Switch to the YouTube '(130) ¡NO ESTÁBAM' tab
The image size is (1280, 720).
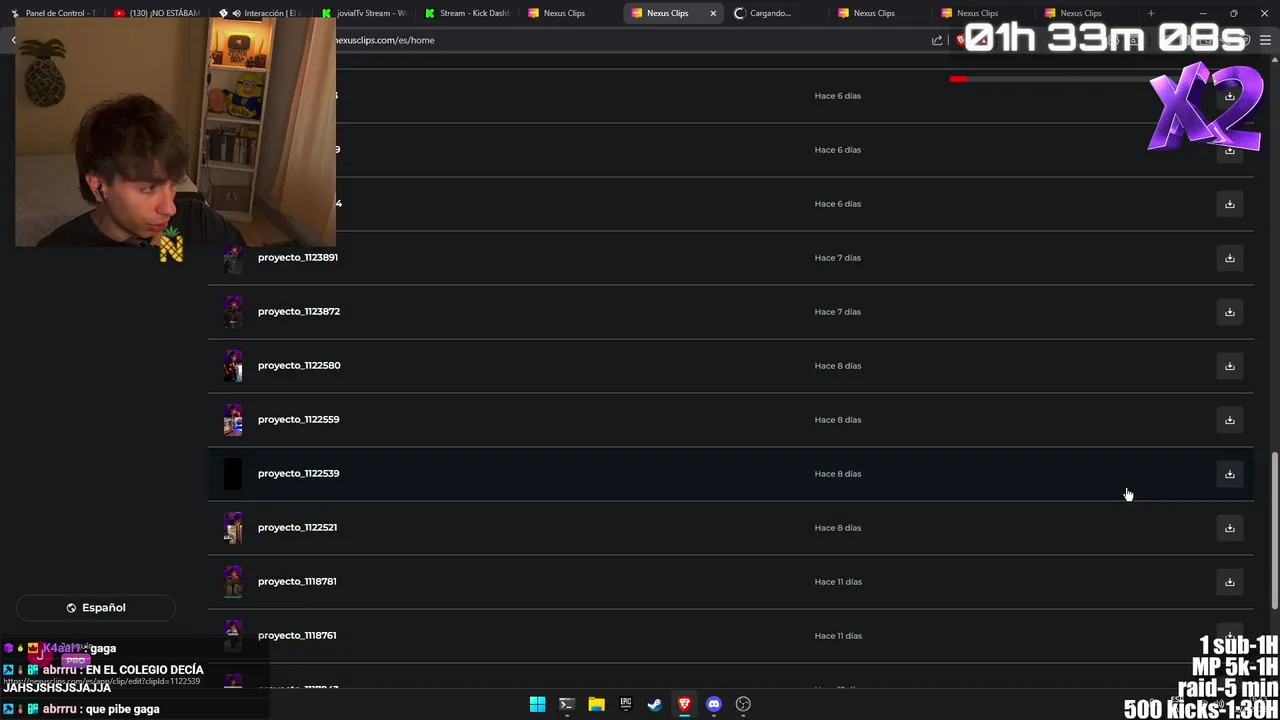[156, 13]
